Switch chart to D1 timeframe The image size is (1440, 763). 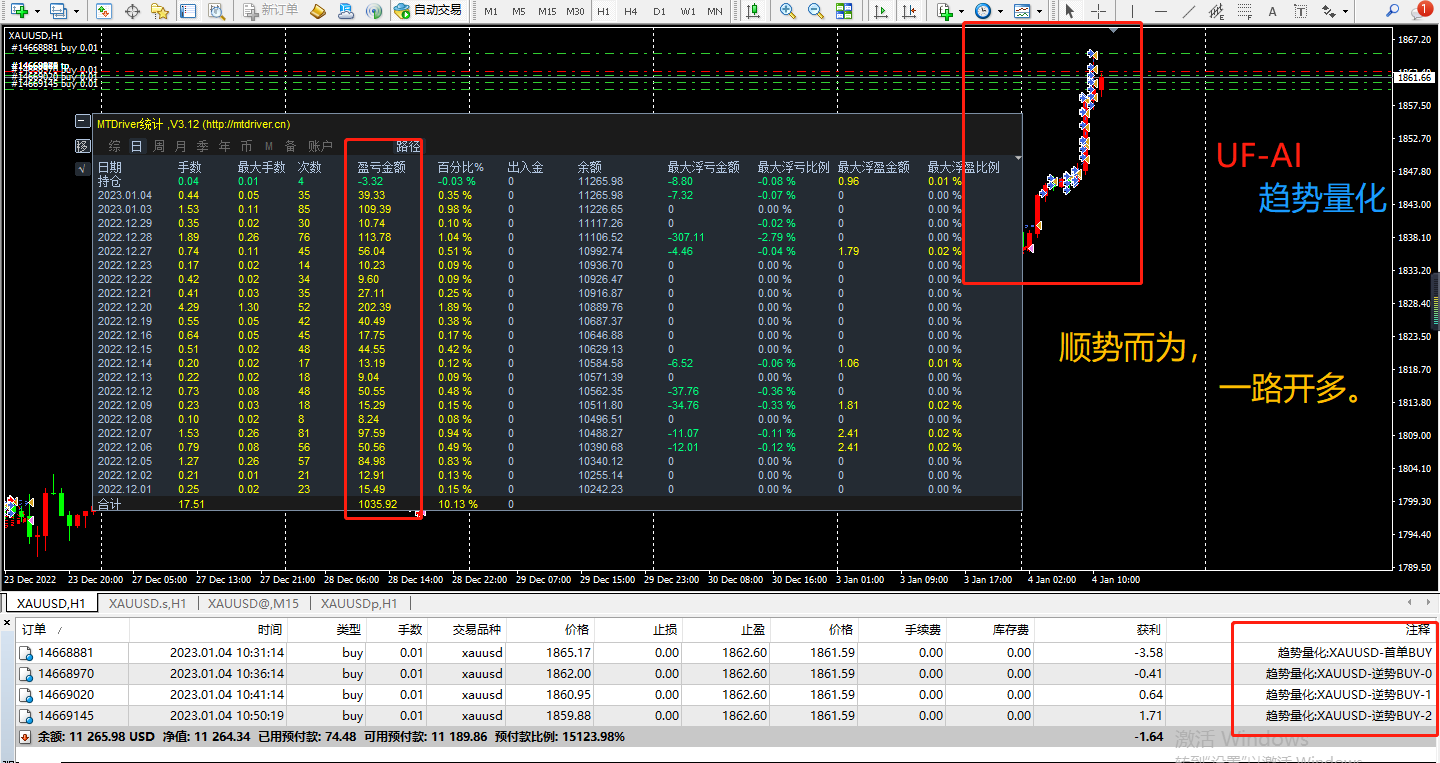point(659,11)
